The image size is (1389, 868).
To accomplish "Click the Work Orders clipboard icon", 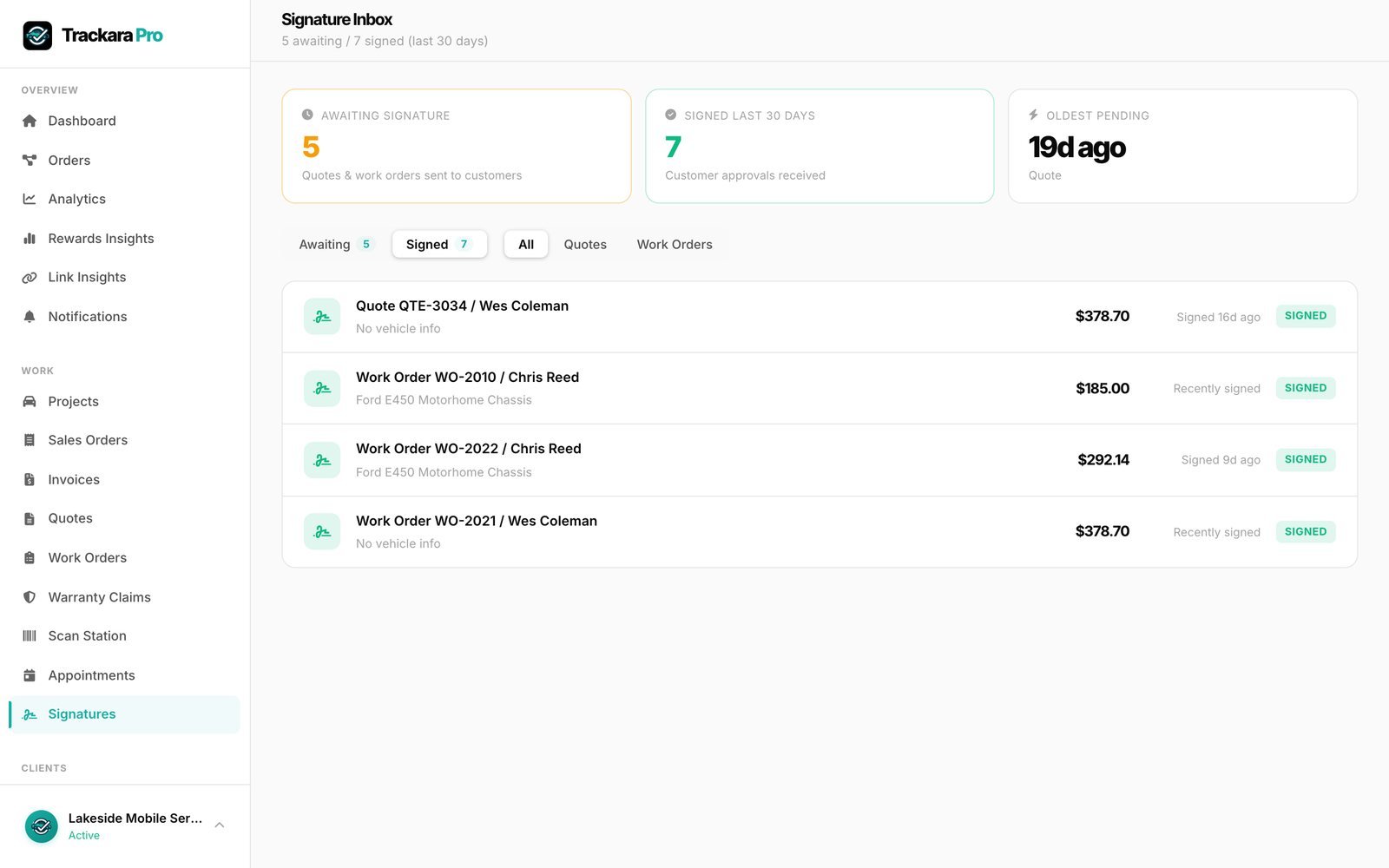I will point(30,558).
